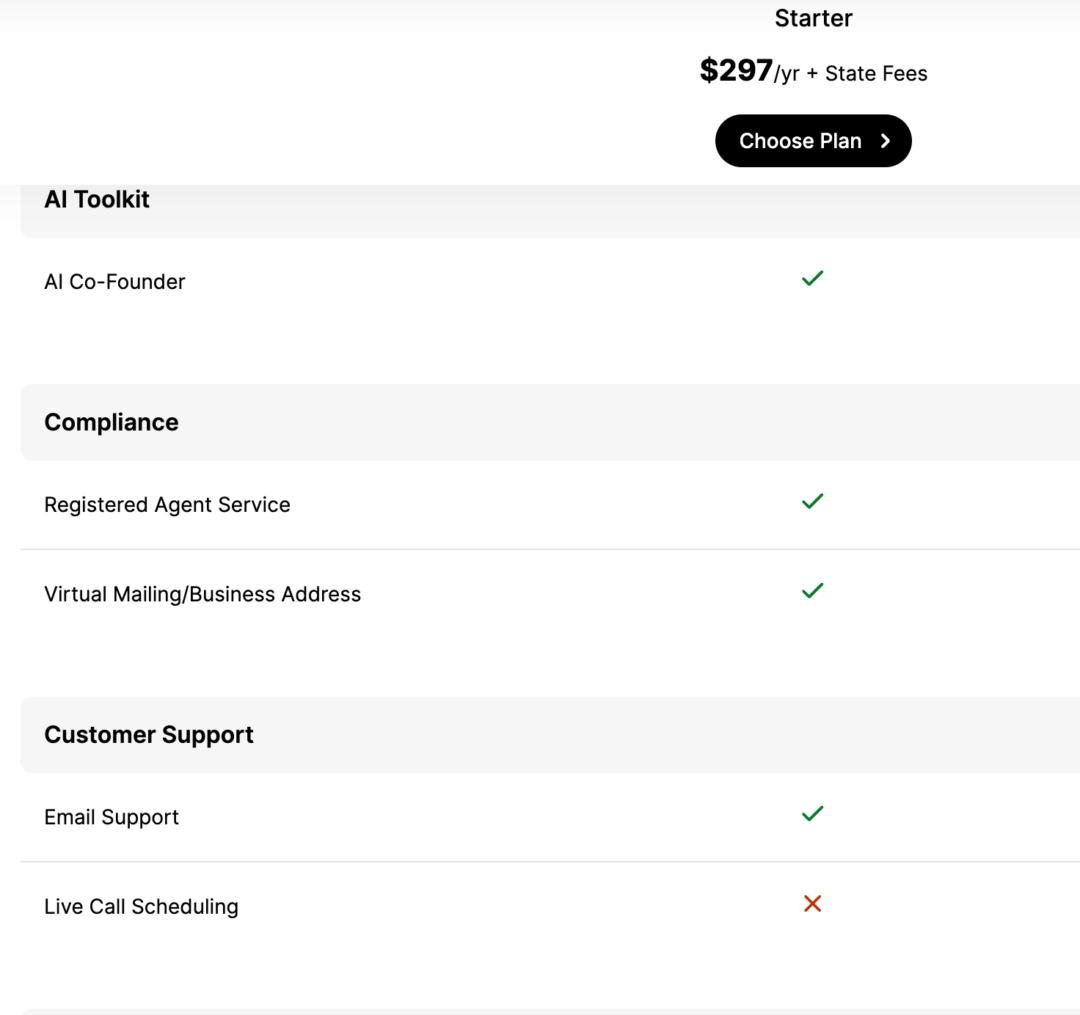1080x1015 pixels.
Task: Click the Registered Agent Service checkmark
Action: click(x=812, y=501)
